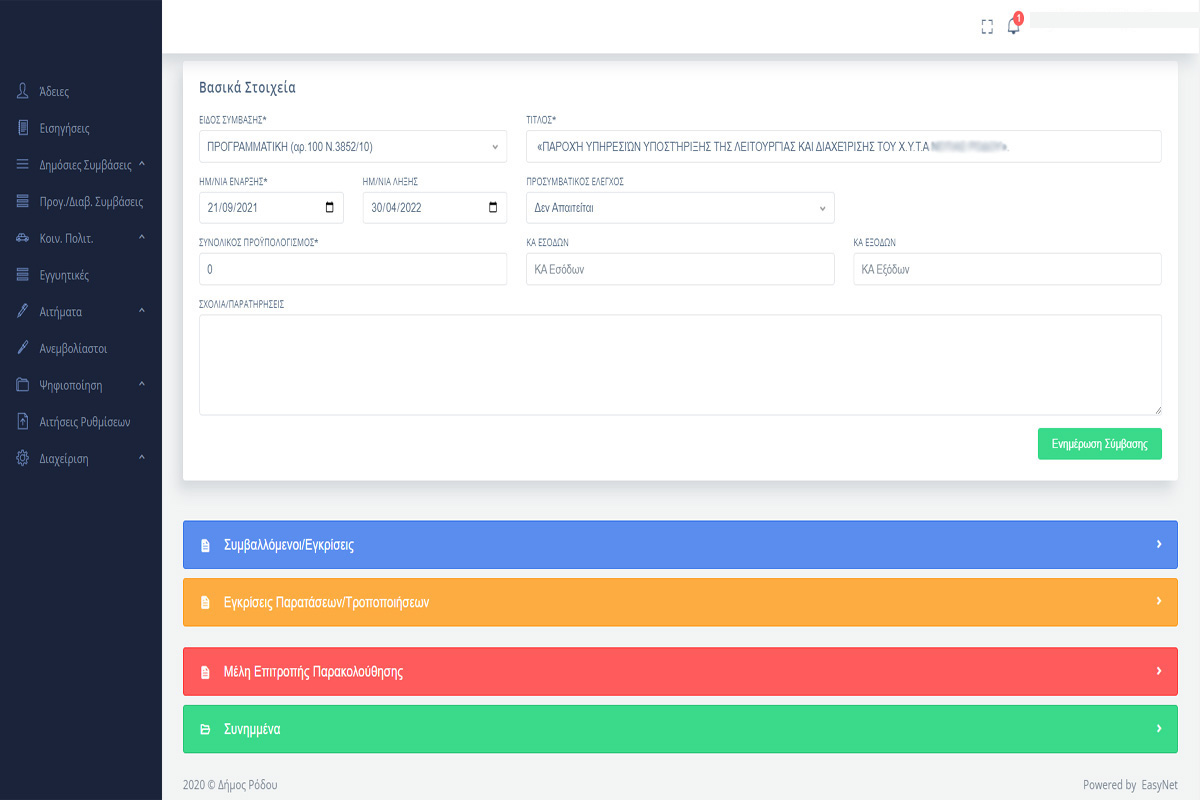Open calendar picker for start date
This screenshot has height=800, width=1200.
click(x=330, y=208)
